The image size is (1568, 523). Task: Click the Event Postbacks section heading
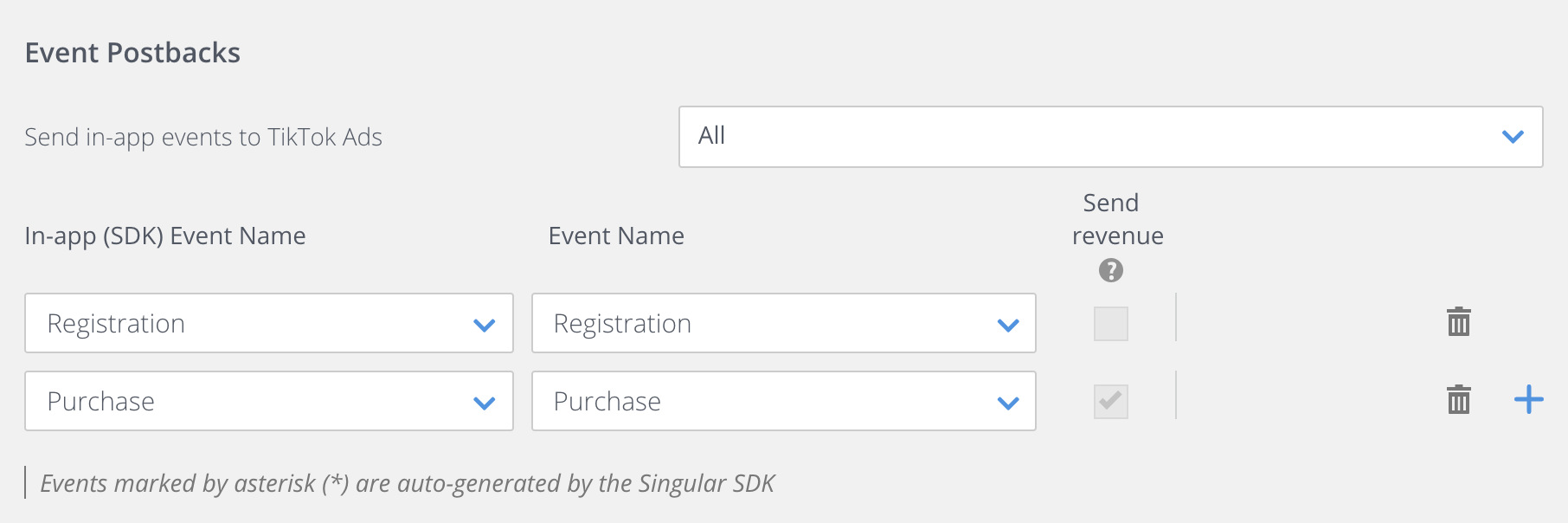tap(132, 53)
